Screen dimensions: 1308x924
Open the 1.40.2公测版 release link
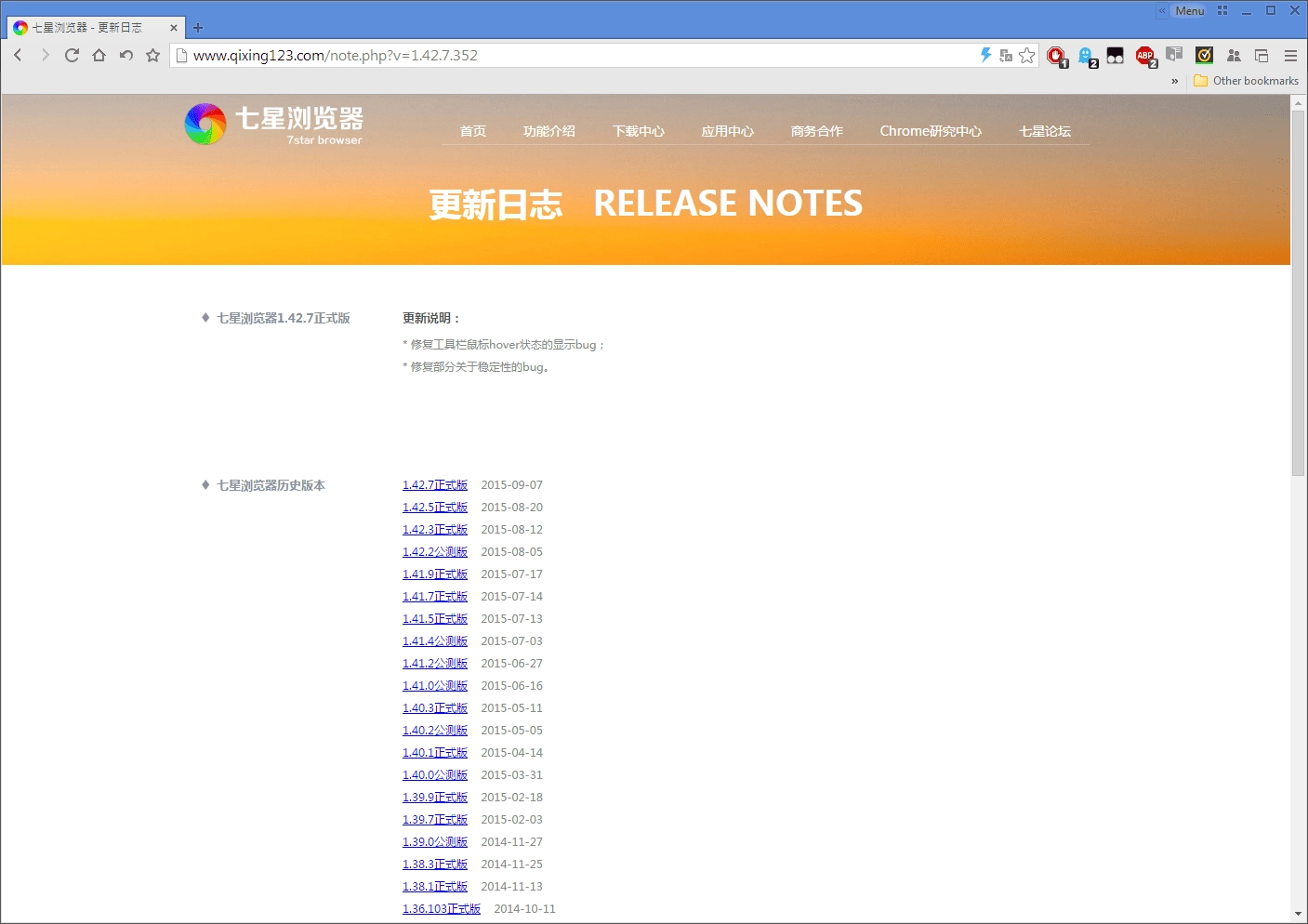click(435, 731)
